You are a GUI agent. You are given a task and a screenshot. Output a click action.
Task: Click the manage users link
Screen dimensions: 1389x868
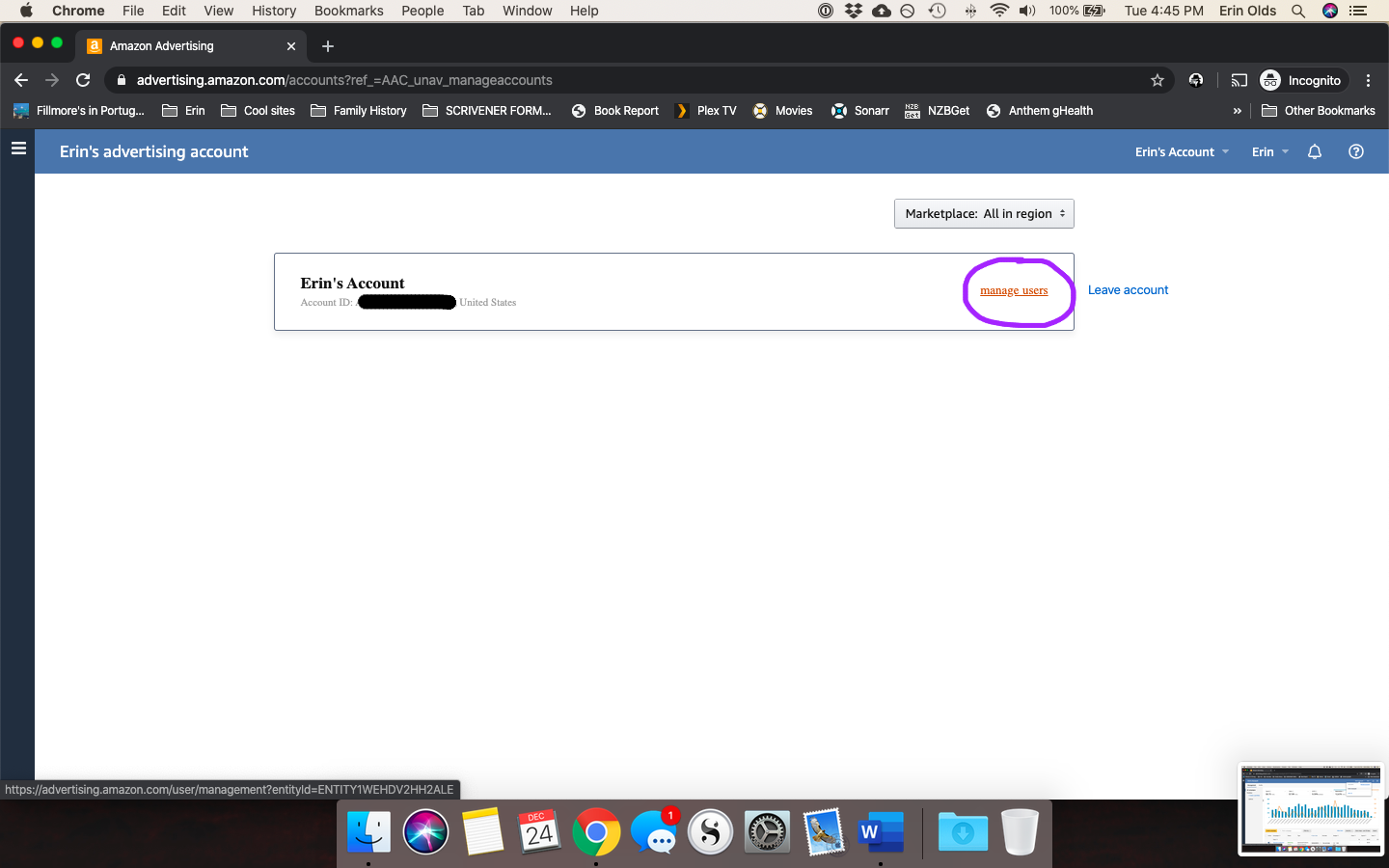1014,290
